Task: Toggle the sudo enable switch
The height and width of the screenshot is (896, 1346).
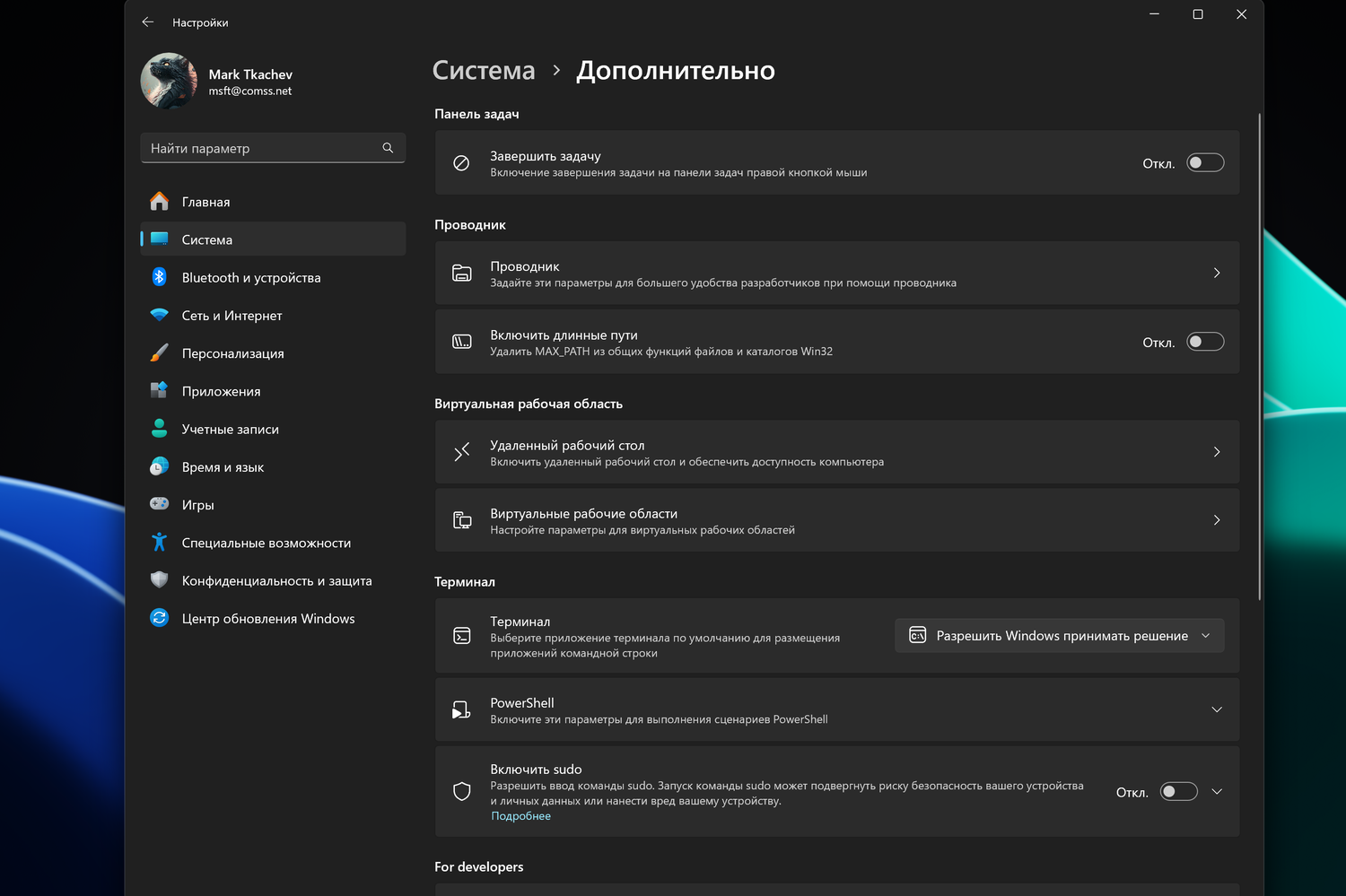Action: [x=1178, y=792]
